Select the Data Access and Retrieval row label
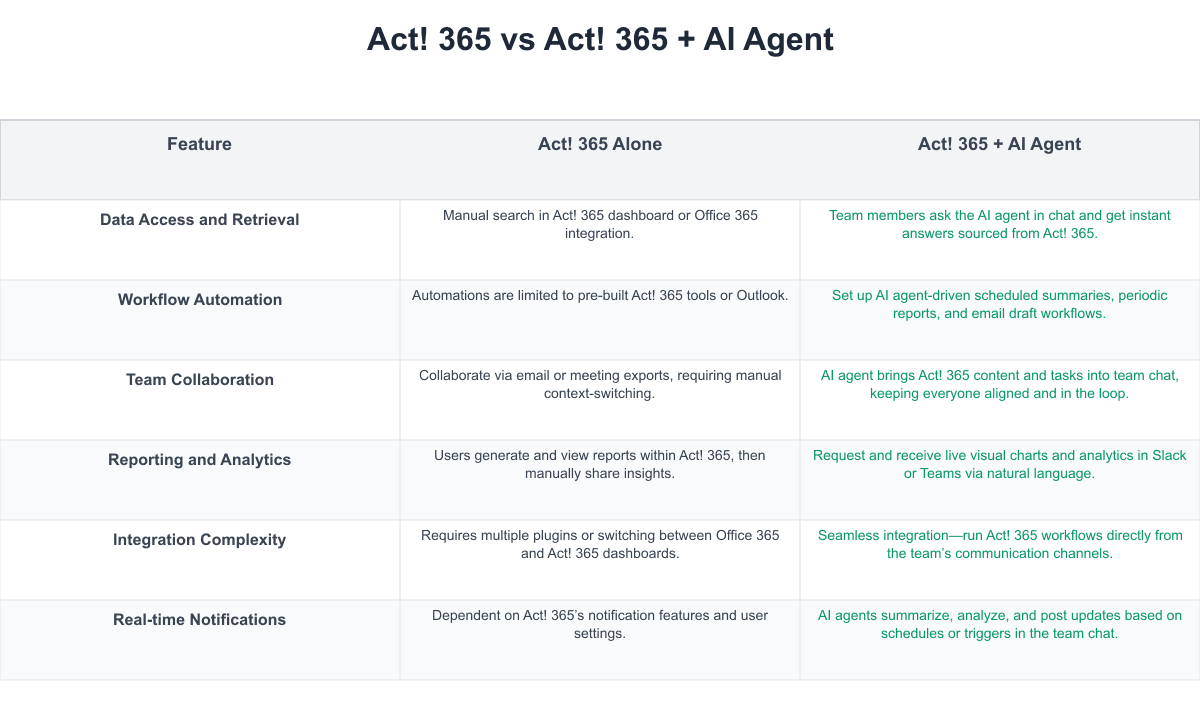The width and height of the screenshot is (1200, 720). pyautogui.click(x=199, y=220)
